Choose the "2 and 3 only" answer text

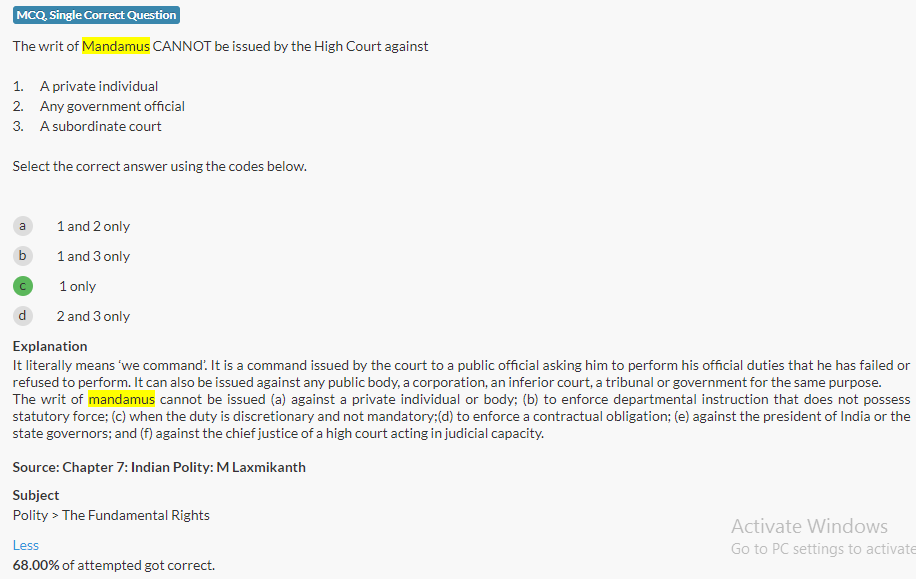(x=93, y=316)
